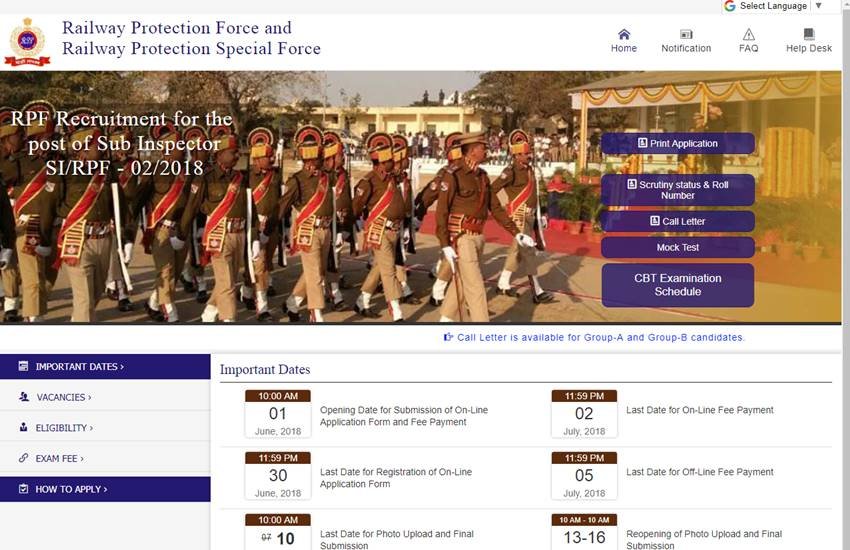This screenshot has width=850, height=550.
Task: Click the FAQ warning triangle icon
Action: (x=748, y=34)
